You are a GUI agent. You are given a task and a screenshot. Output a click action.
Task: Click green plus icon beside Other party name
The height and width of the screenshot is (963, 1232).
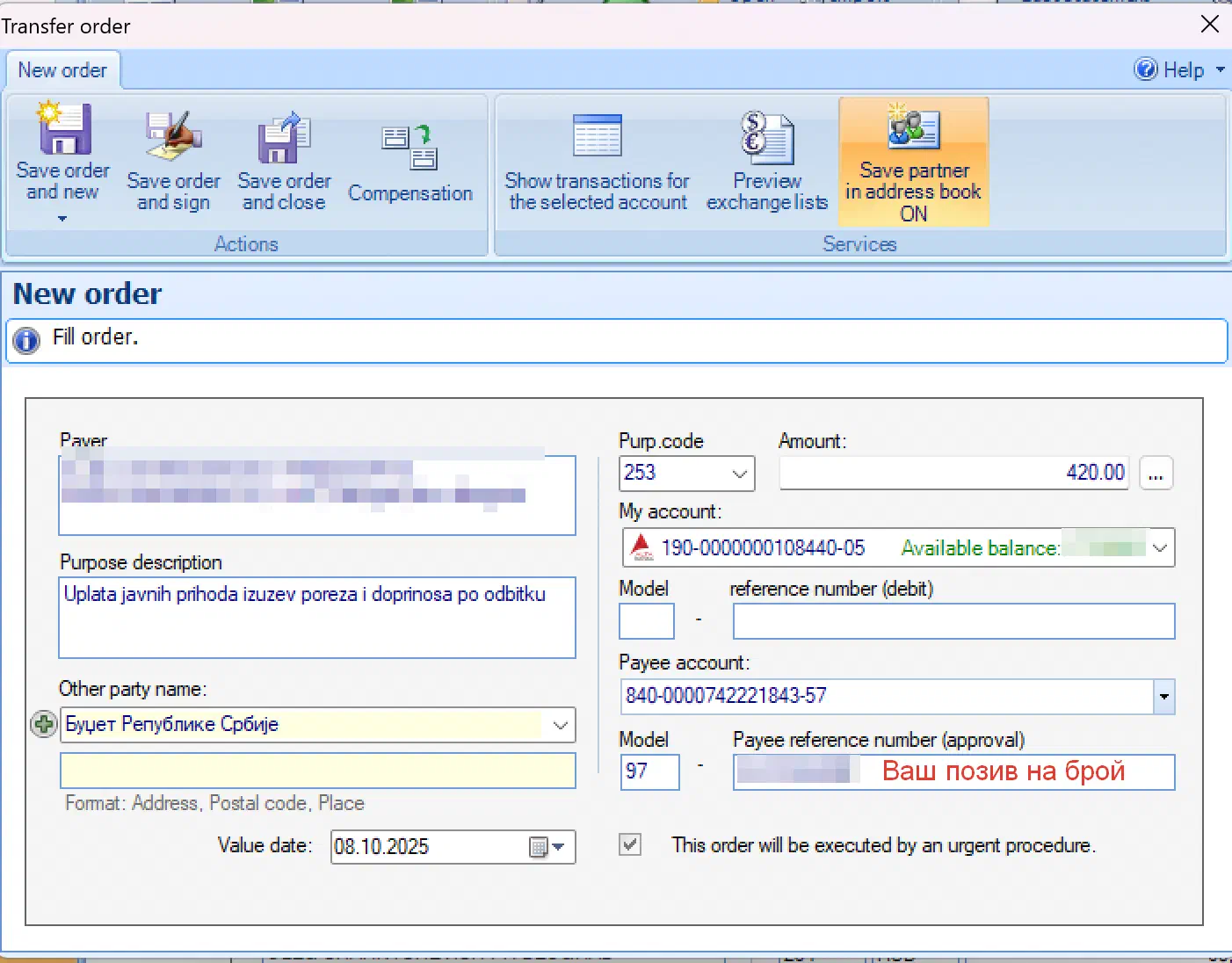pos(43,725)
